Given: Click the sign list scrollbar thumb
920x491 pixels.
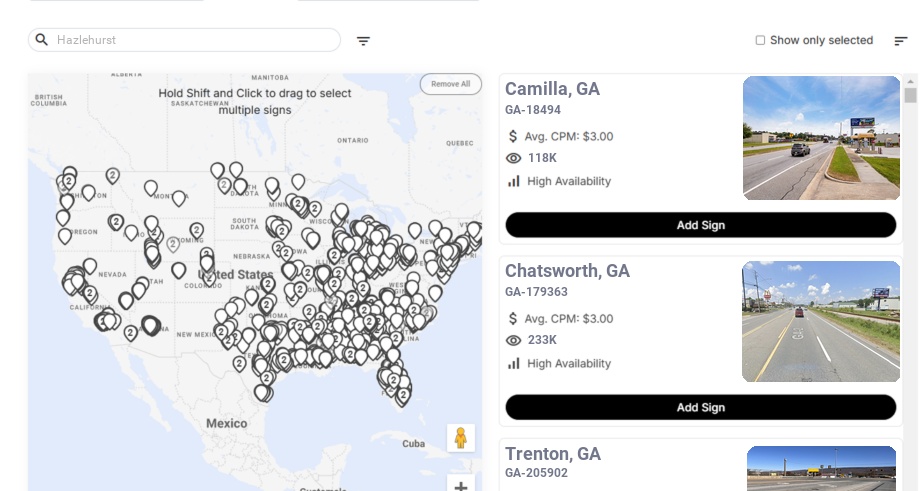Looking at the screenshot, I should pos(910,95).
